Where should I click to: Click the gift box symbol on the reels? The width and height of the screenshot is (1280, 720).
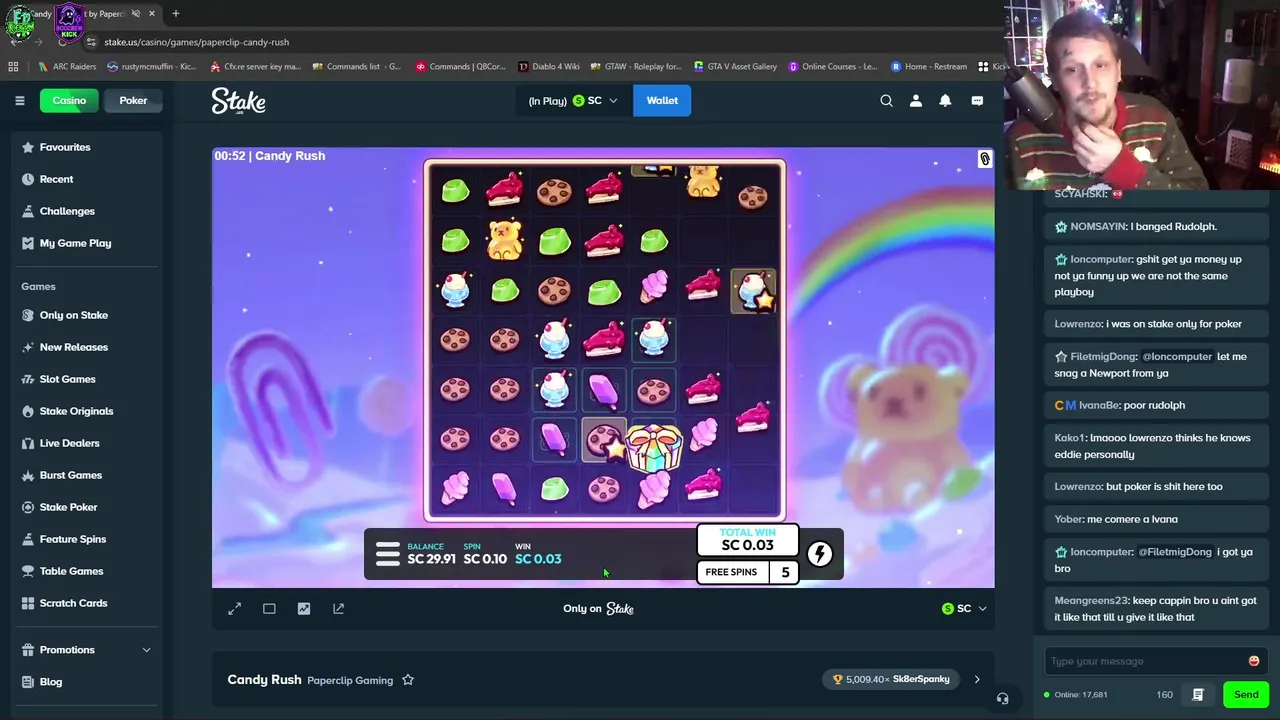click(654, 446)
